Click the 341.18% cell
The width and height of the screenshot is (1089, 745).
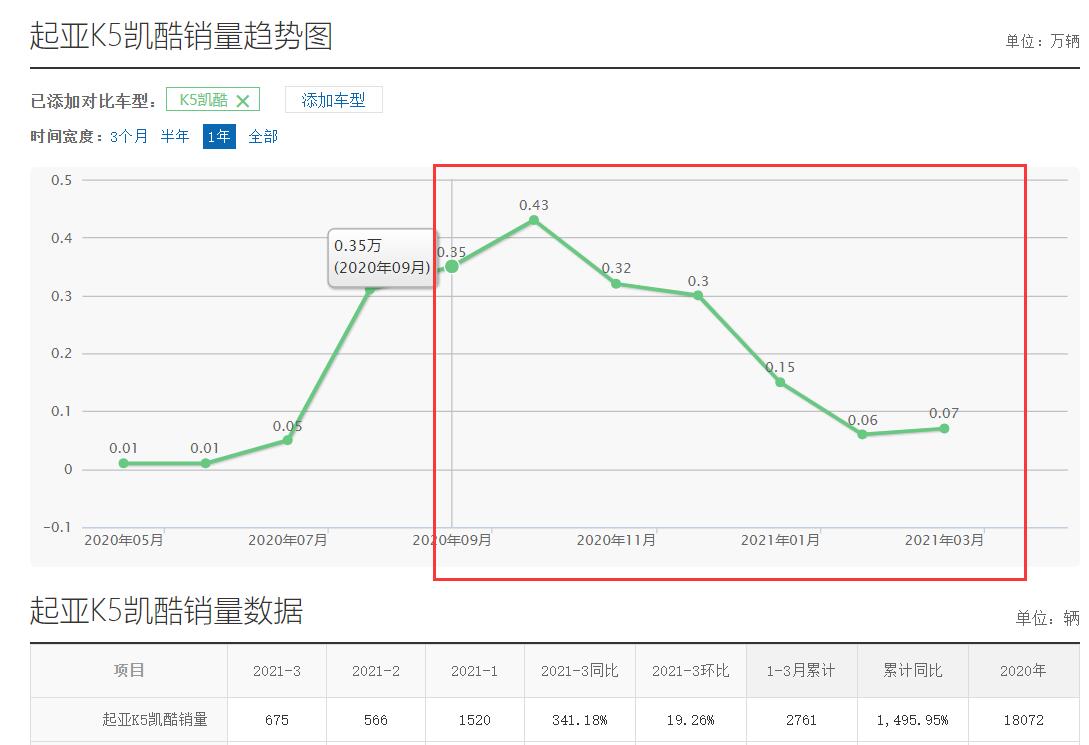click(x=579, y=720)
